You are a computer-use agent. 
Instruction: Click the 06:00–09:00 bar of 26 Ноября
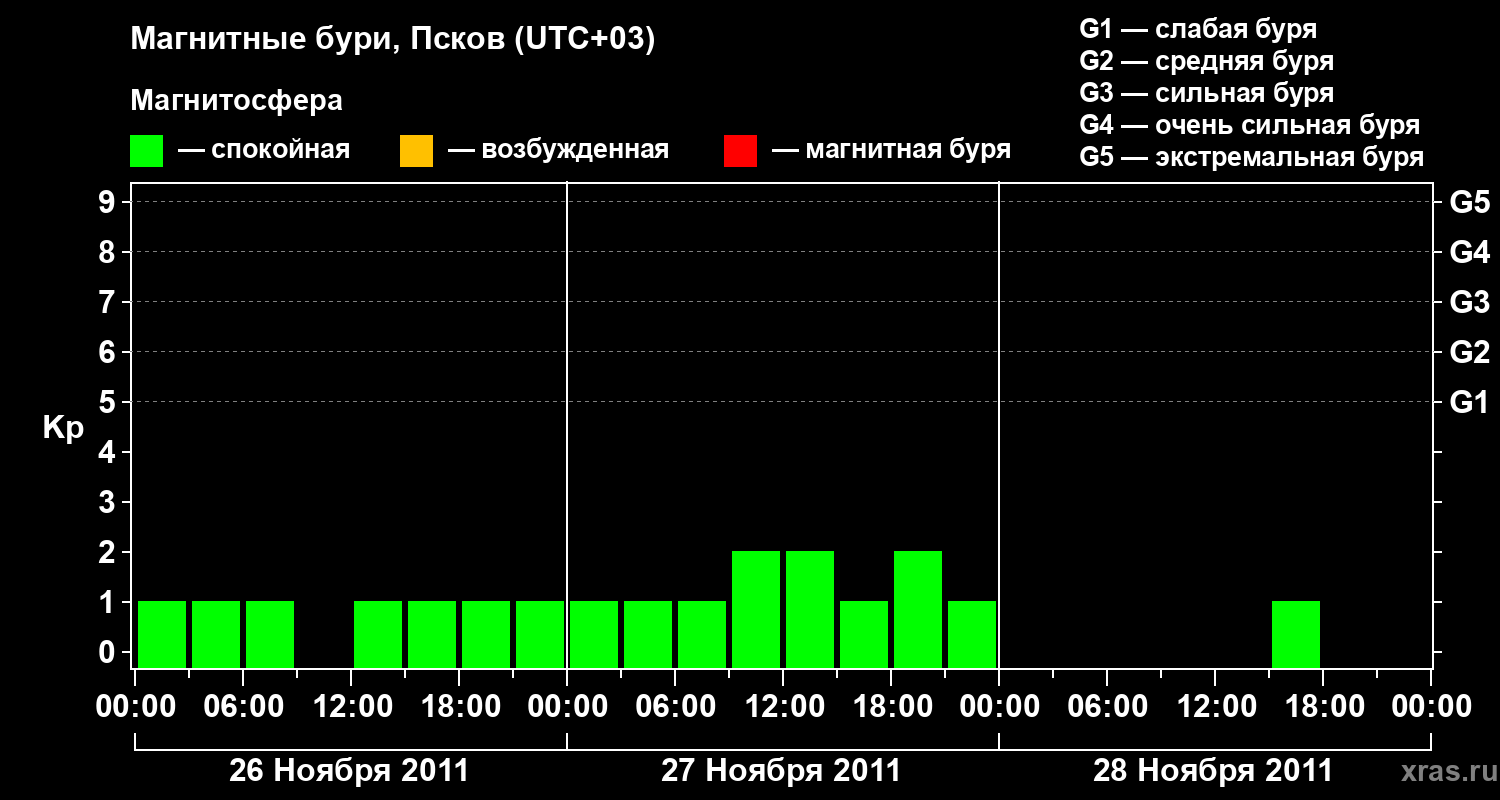tap(270, 634)
